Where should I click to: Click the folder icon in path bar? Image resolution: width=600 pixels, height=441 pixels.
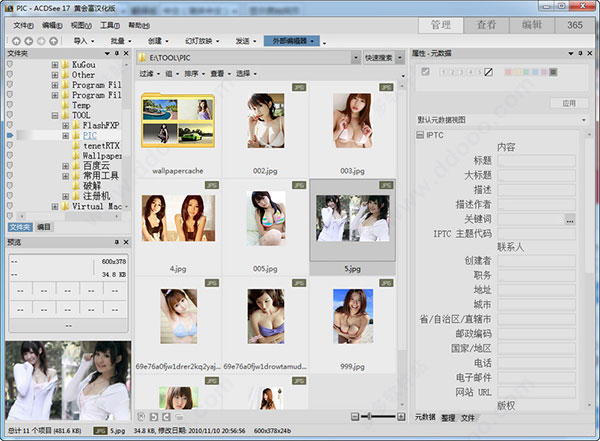coord(142,58)
